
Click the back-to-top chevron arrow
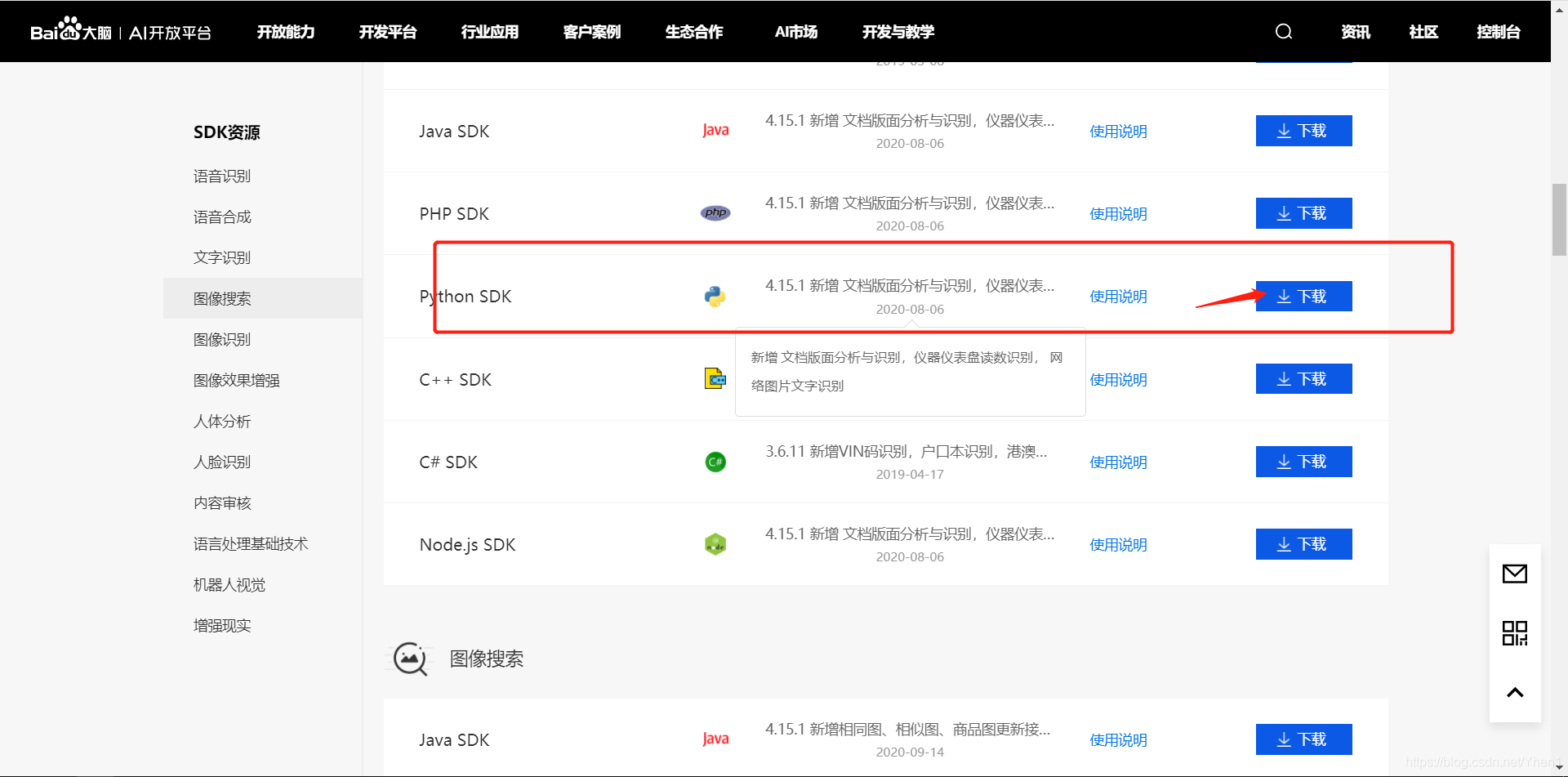tap(1515, 693)
